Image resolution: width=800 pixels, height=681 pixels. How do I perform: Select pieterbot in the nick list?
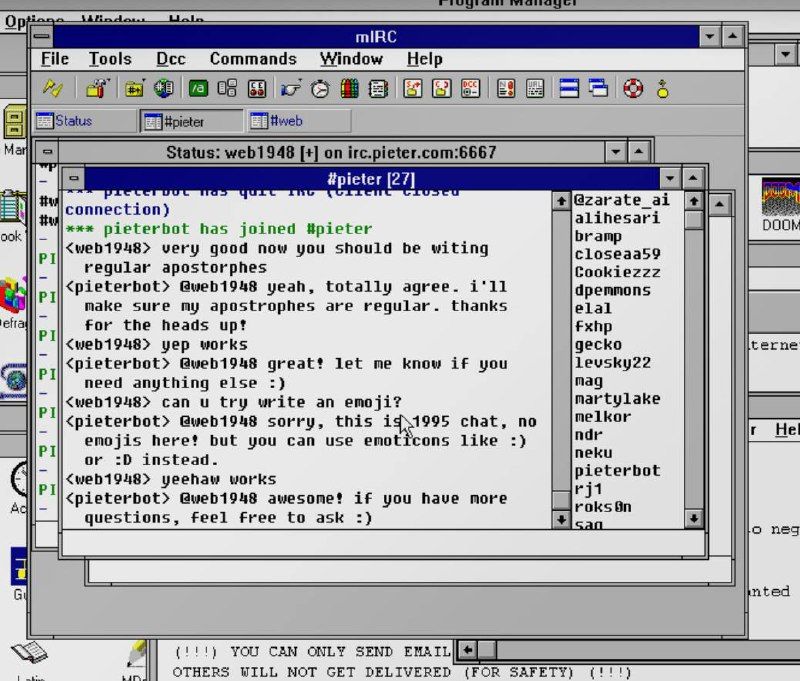coord(617,471)
